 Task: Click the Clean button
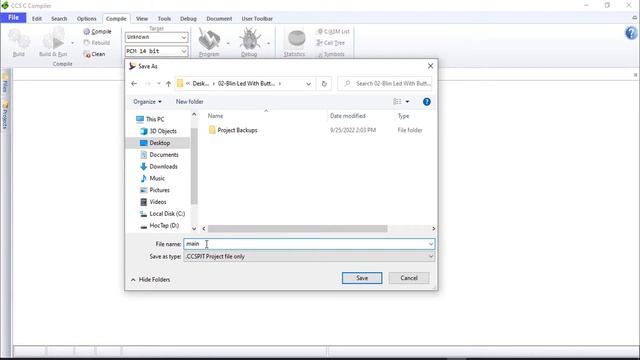94,54
